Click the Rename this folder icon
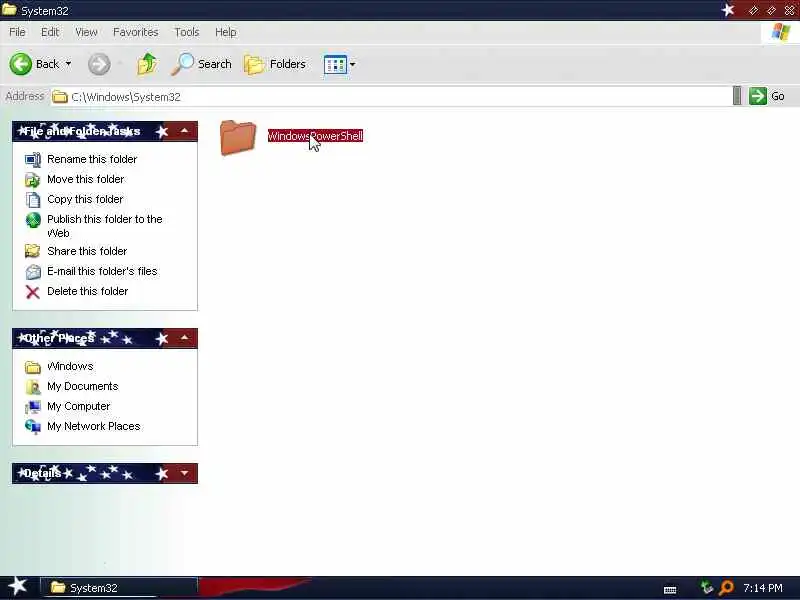 coord(33,160)
